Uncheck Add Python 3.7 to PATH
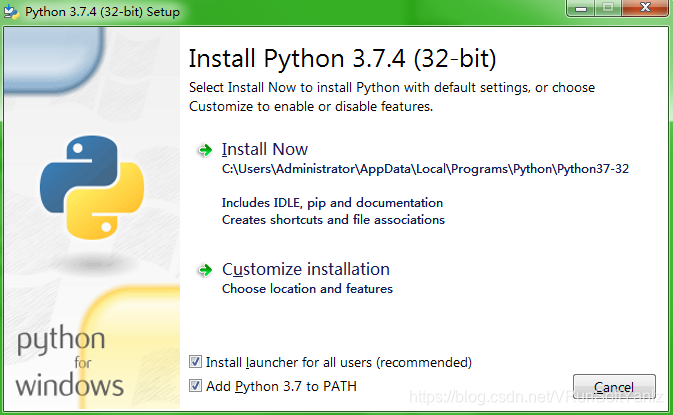Viewport: 673px width, 415px height. [x=195, y=386]
